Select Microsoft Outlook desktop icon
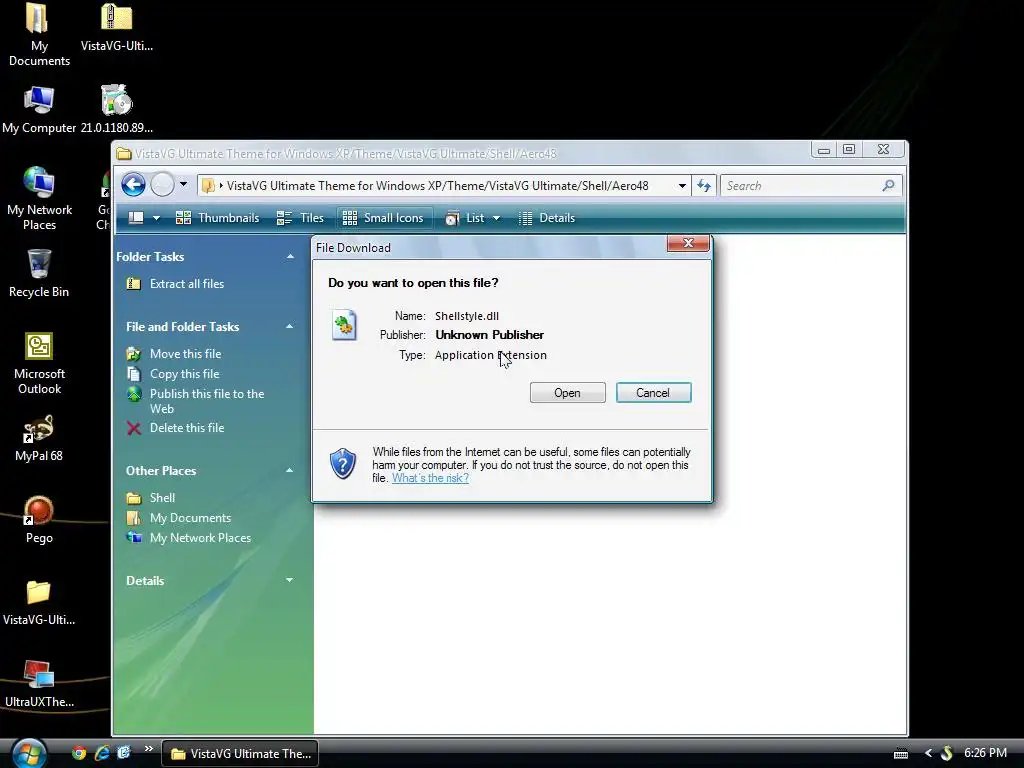 (x=39, y=363)
